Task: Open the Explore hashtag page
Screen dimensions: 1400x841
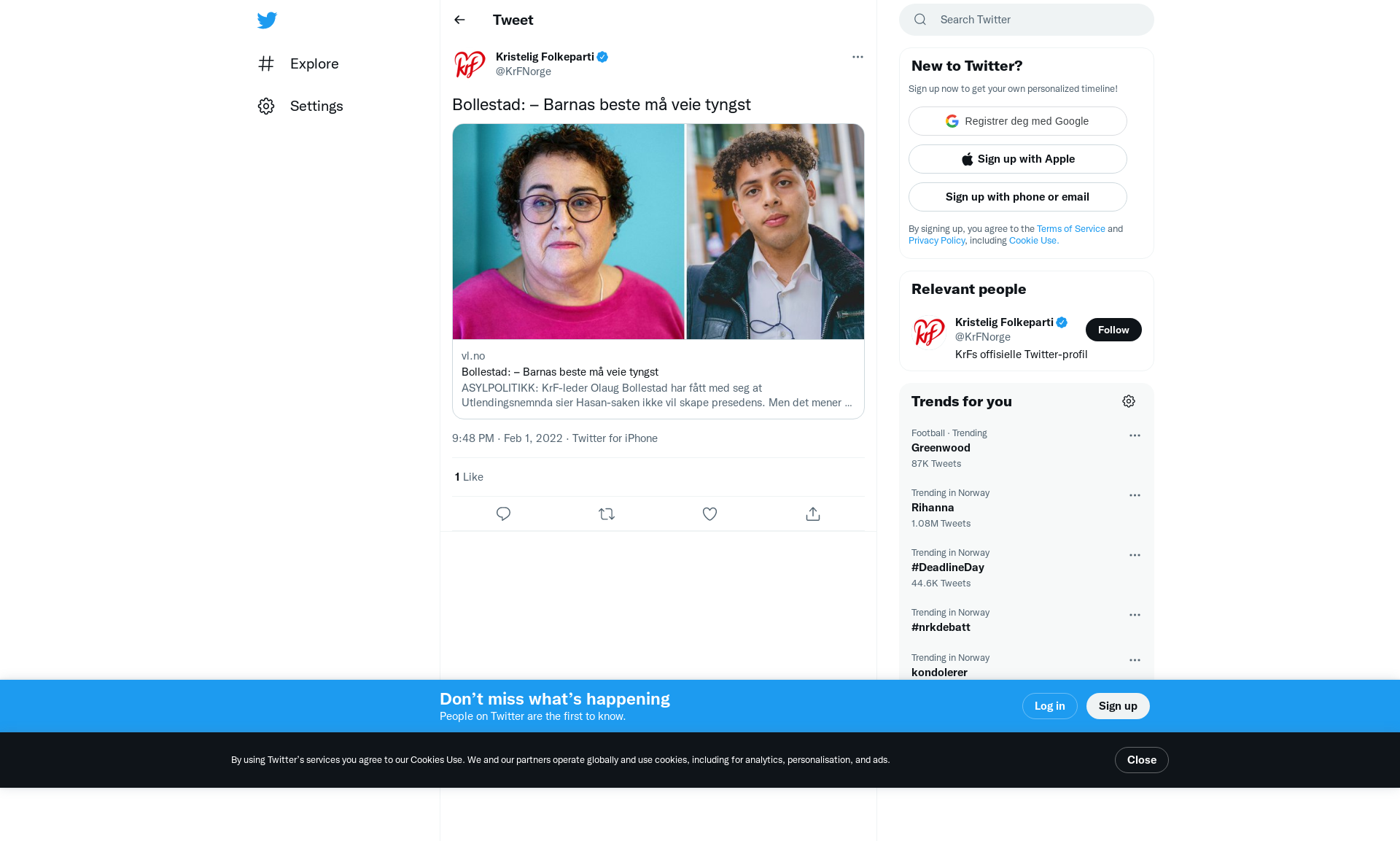Action: pyautogui.click(x=299, y=63)
